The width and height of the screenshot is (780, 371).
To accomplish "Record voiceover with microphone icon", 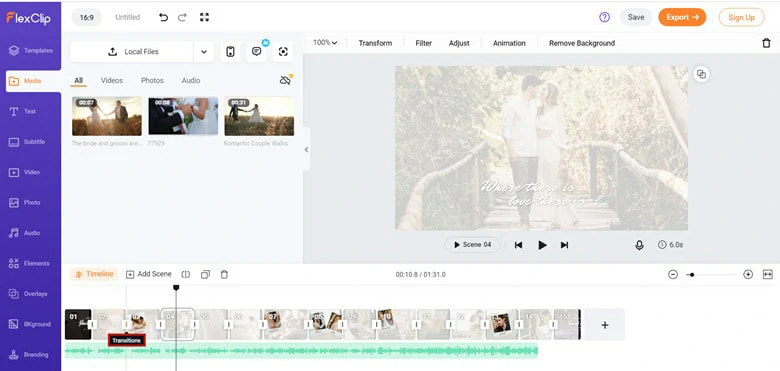I will click(x=639, y=245).
